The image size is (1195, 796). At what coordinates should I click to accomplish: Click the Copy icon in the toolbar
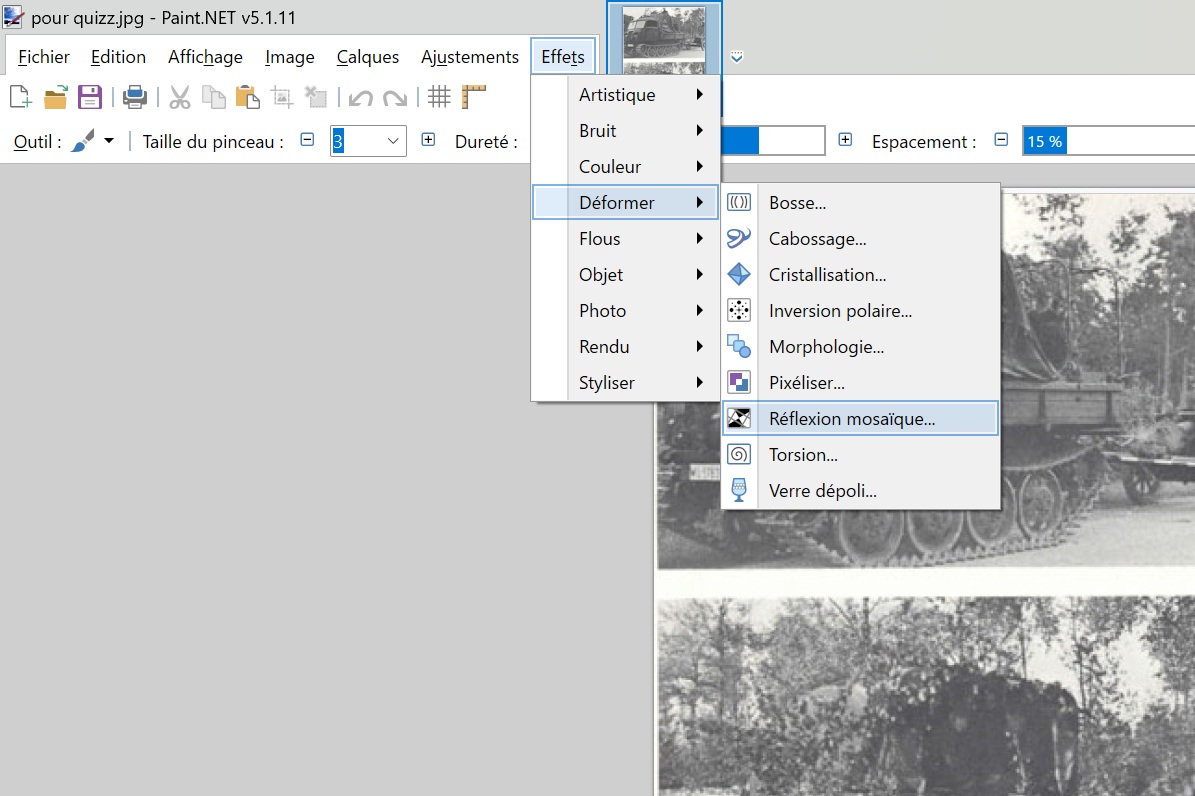click(x=213, y=97)
